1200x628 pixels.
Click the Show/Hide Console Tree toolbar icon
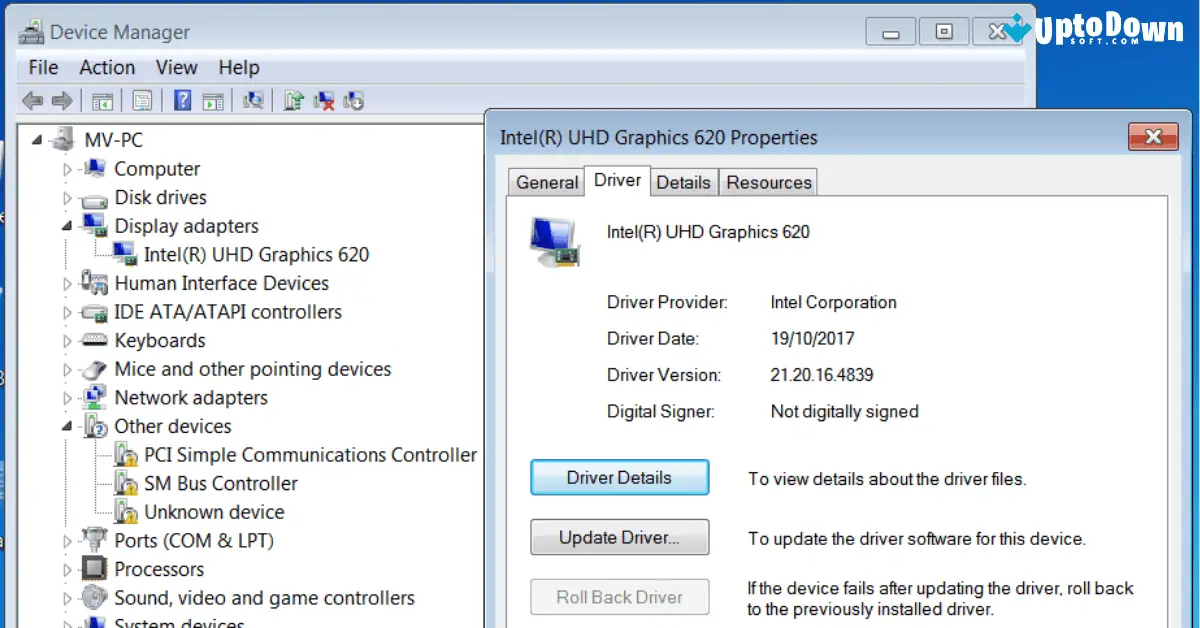(x=101, y=100)
